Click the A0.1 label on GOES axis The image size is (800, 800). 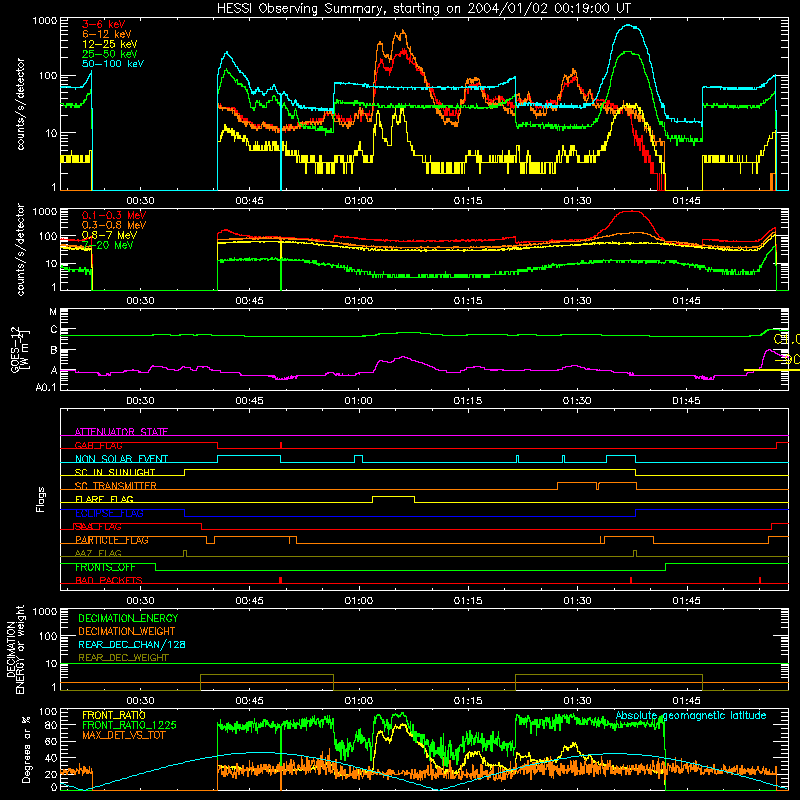(45, 388)
